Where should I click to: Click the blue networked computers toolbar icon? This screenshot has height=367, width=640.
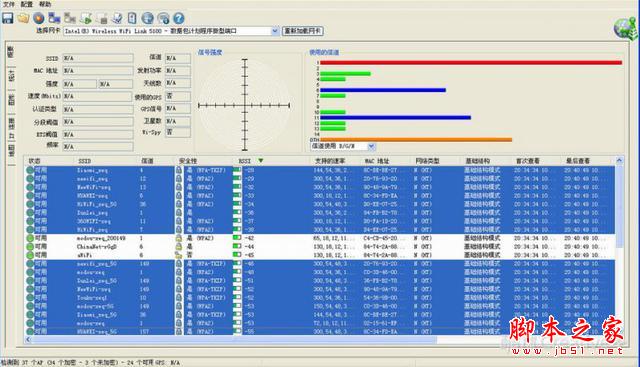(54, 18)
